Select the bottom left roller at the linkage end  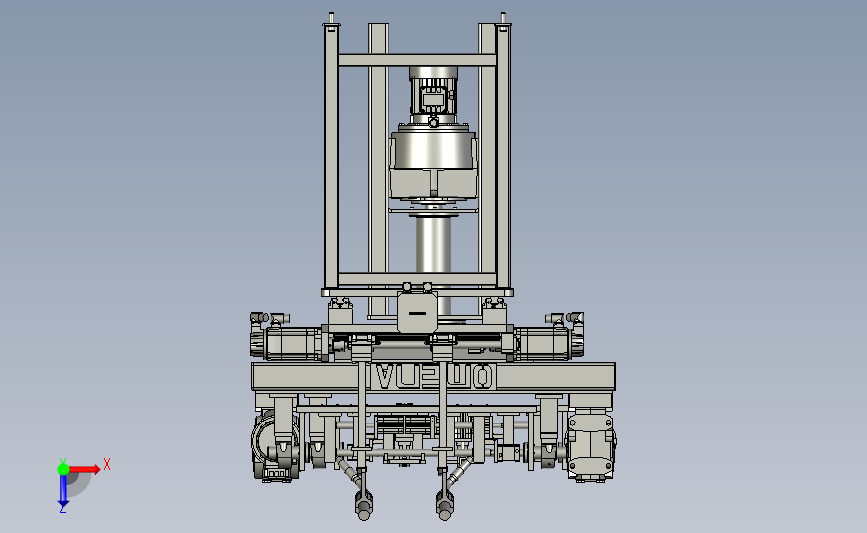(x=363, y=506)
